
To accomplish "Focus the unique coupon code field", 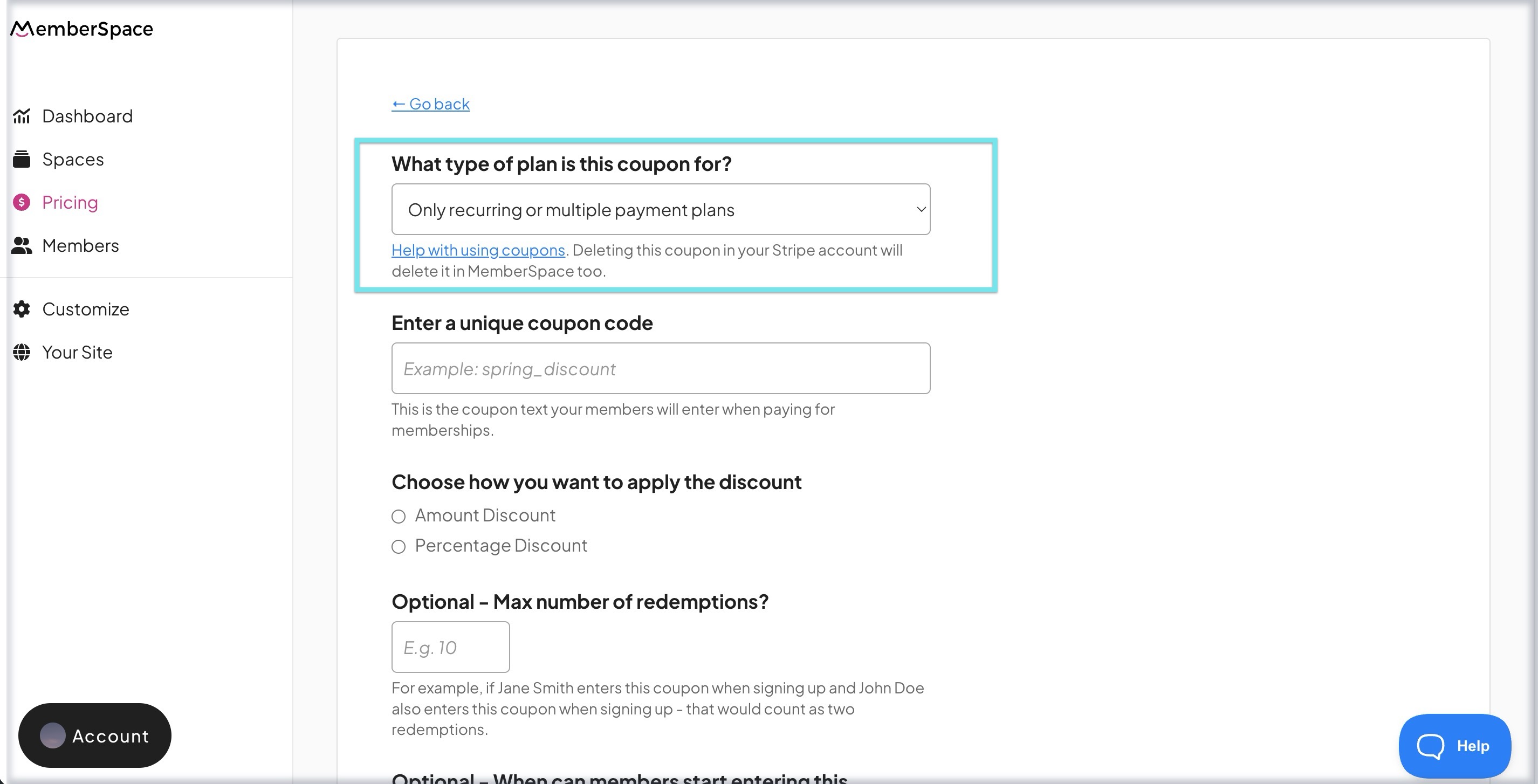I will 660,368.
